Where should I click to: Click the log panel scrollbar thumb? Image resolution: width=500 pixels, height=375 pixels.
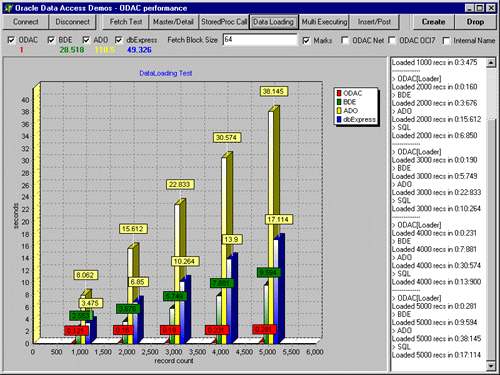tap(491, 239)
